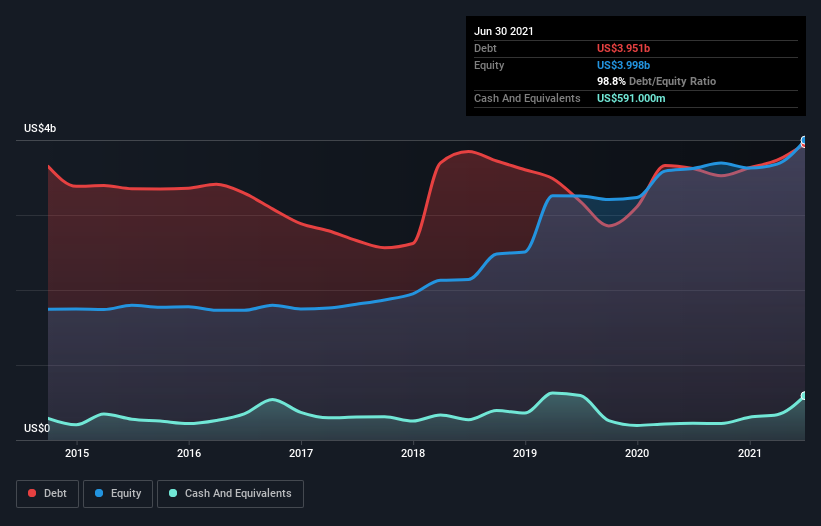
Task: Click the 2021 x-axis label
Action: pos(749,453)
